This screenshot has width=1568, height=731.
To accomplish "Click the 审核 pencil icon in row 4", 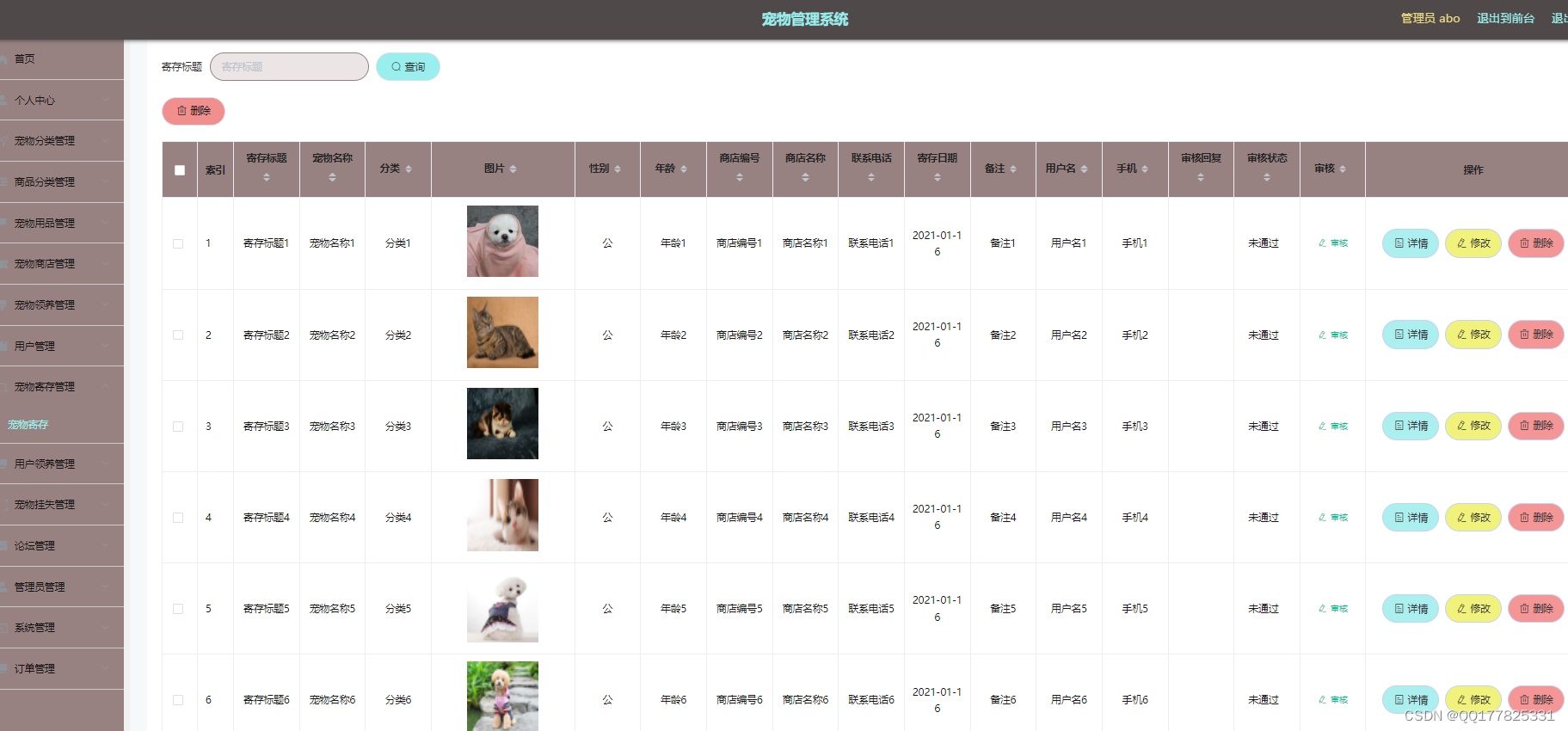I will tap(1323, 518).
